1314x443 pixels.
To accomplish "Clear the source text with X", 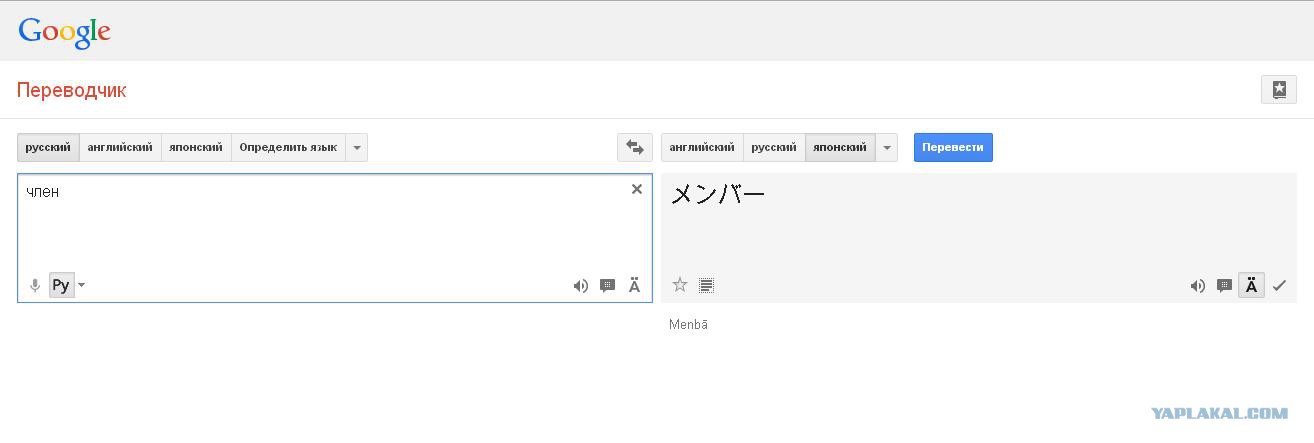I will (x=637, y=189).
